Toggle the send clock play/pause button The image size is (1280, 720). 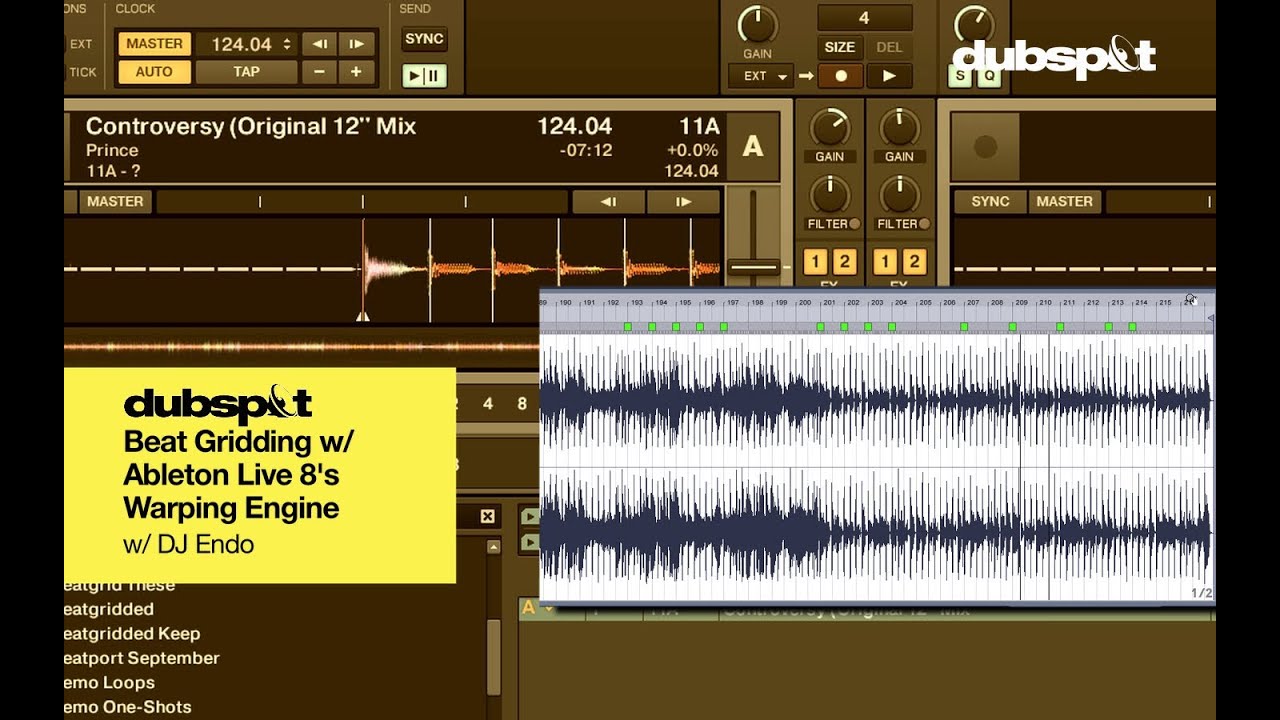pos(424,76)
